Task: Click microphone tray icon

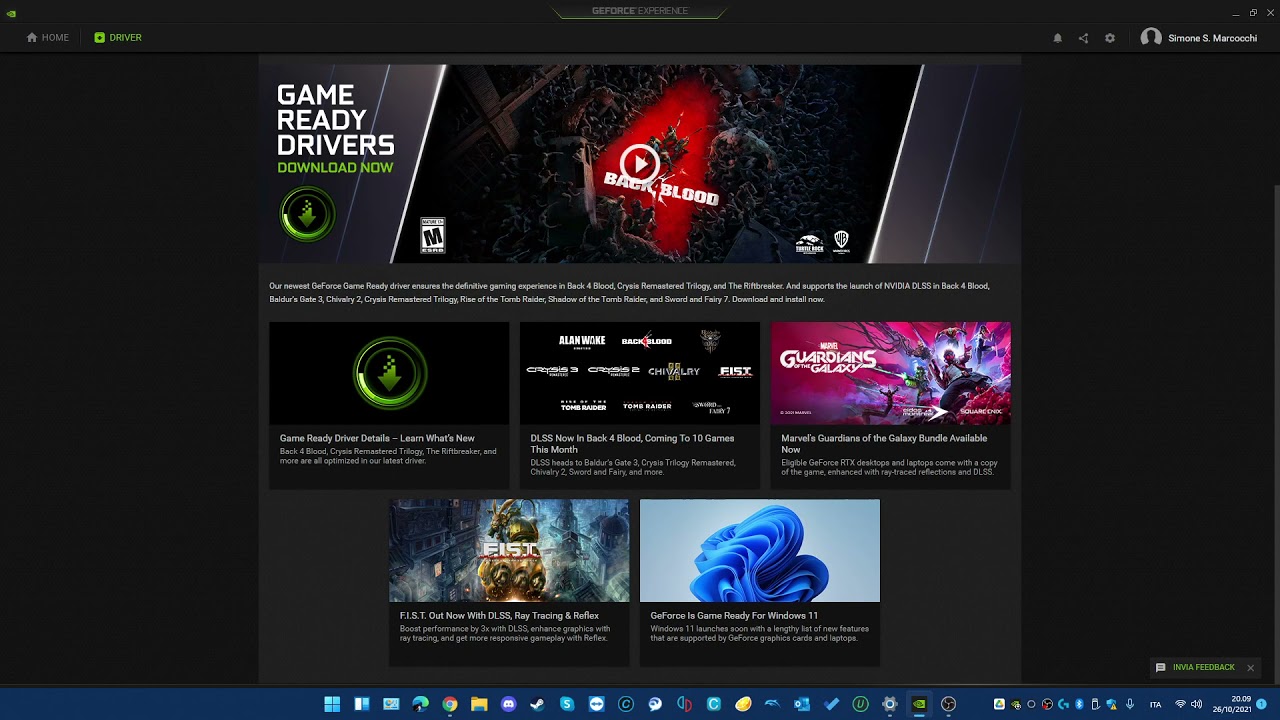Action: tap(1129, 704)
